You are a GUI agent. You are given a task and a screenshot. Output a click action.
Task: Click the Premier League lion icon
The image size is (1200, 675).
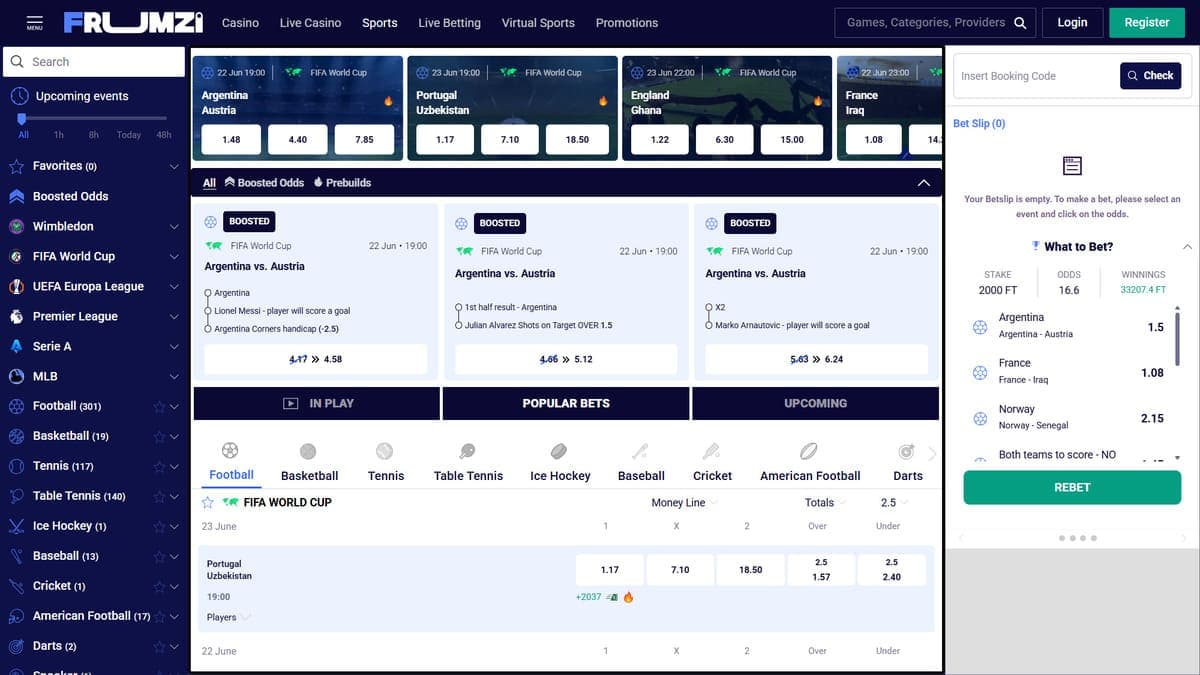point(16,316)
